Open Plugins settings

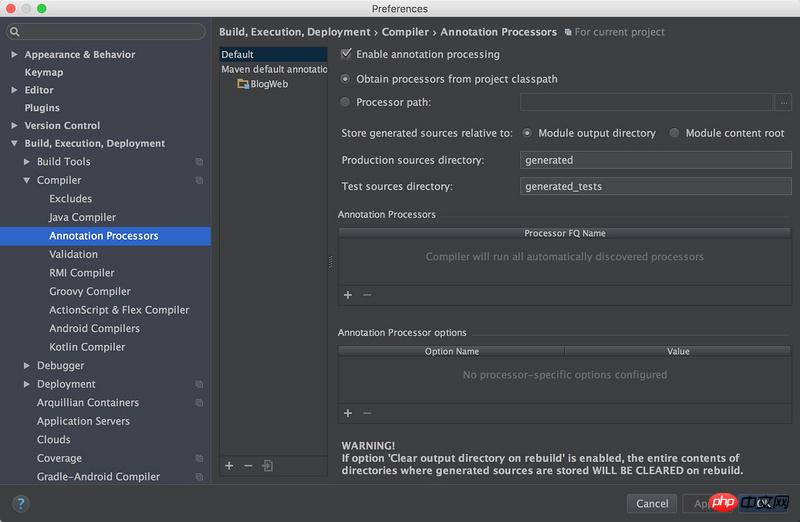point(42,108)
